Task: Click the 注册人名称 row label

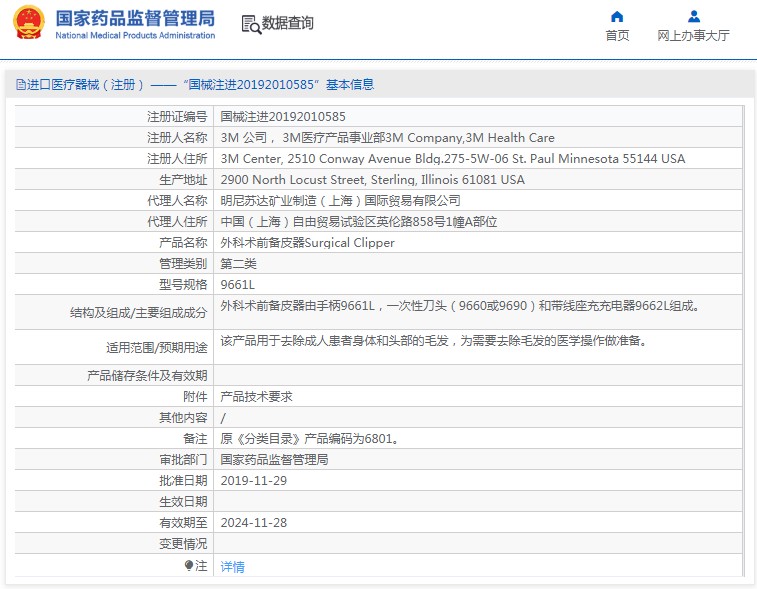Action: point(177,138)
